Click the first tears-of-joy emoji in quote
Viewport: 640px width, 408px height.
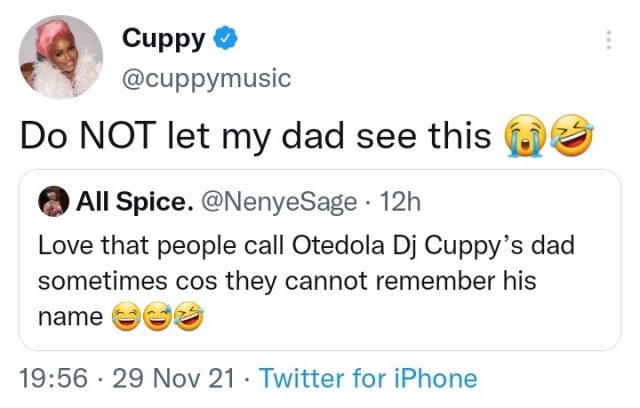coord(127,319)
